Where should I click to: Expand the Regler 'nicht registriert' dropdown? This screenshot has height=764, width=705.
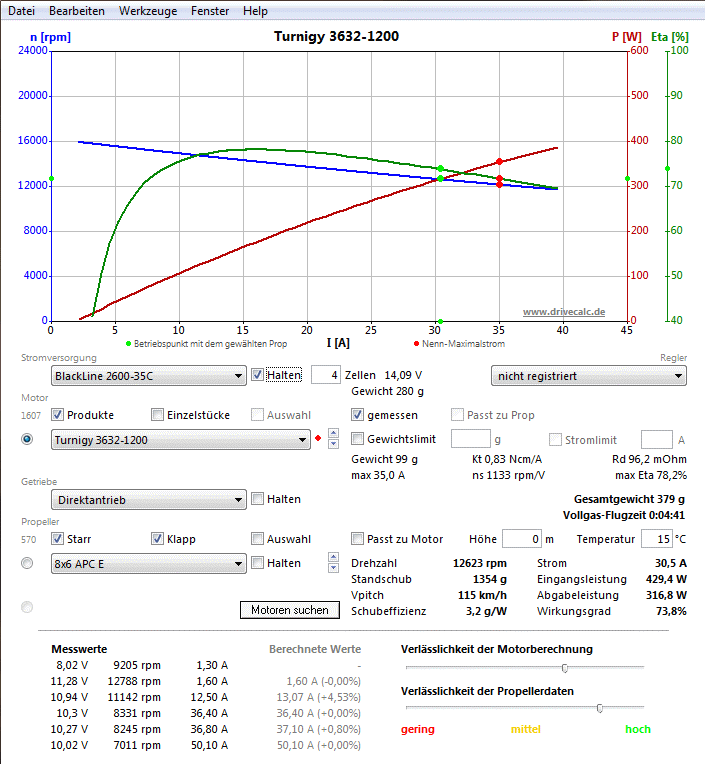(x=588, y=376)
